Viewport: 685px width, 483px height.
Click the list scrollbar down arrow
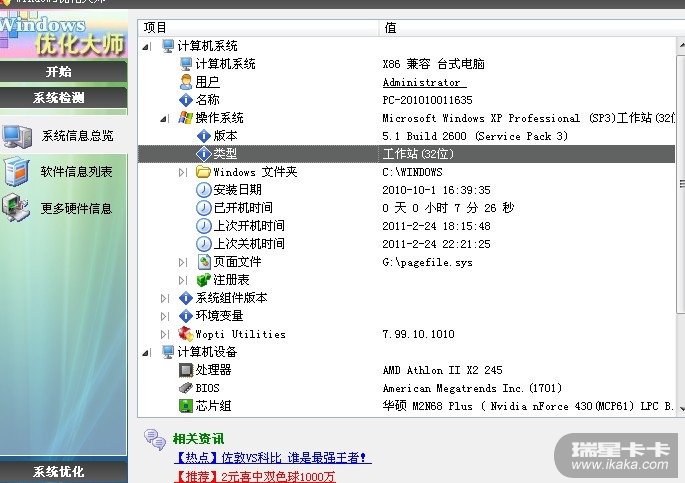point(681,408)
